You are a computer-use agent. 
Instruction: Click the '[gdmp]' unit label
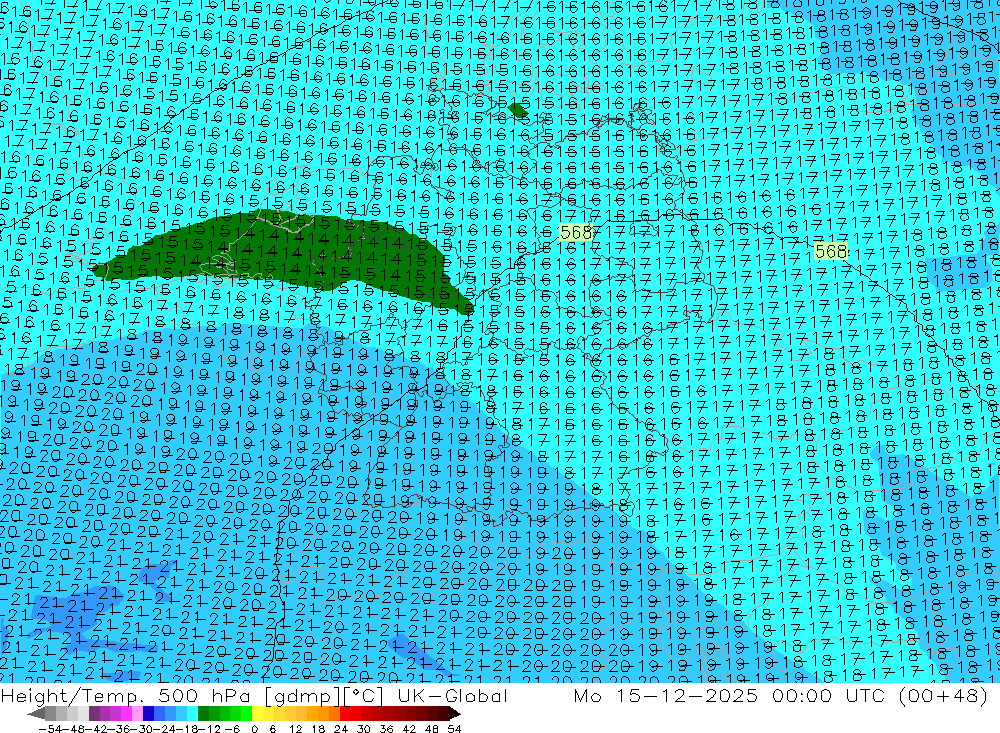pos(302,696)
